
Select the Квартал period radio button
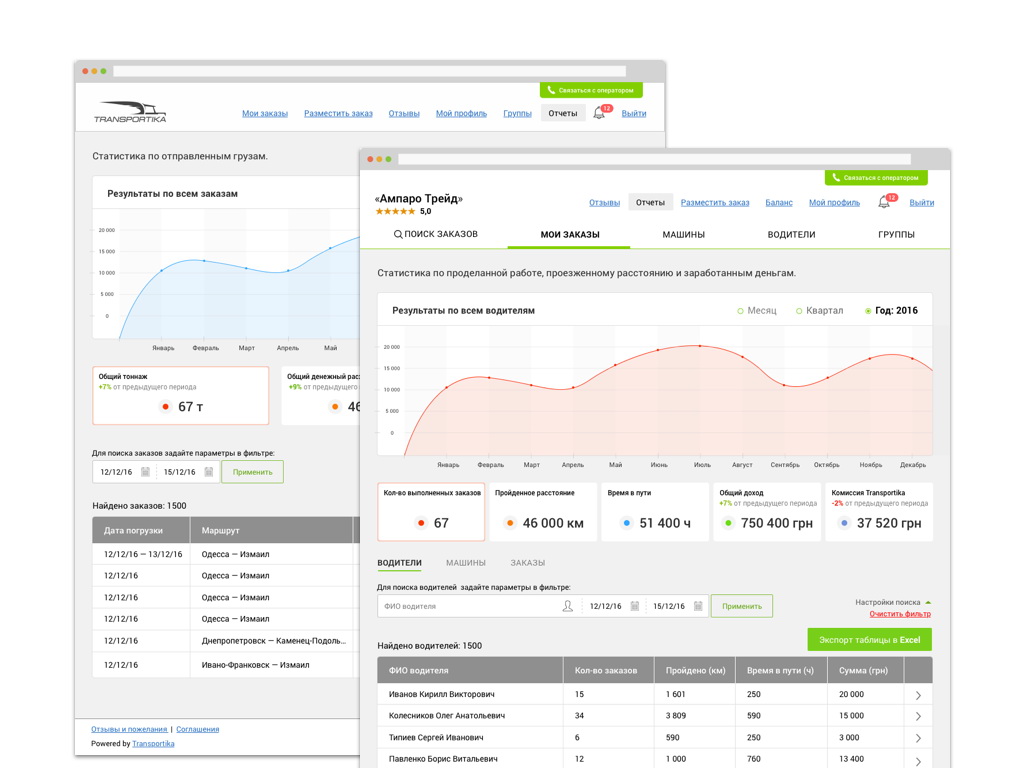pos(799,311)
